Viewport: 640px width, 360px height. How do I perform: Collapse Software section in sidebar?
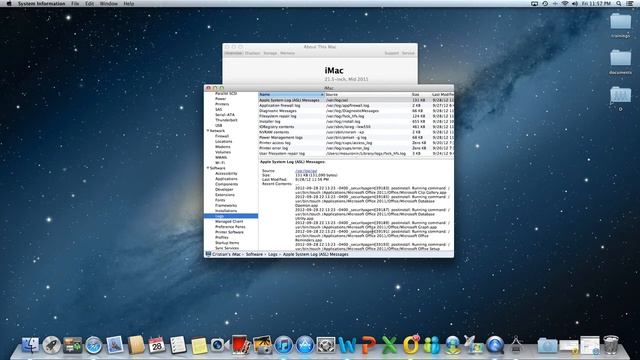pyautogui.click(x=208, y=168)
